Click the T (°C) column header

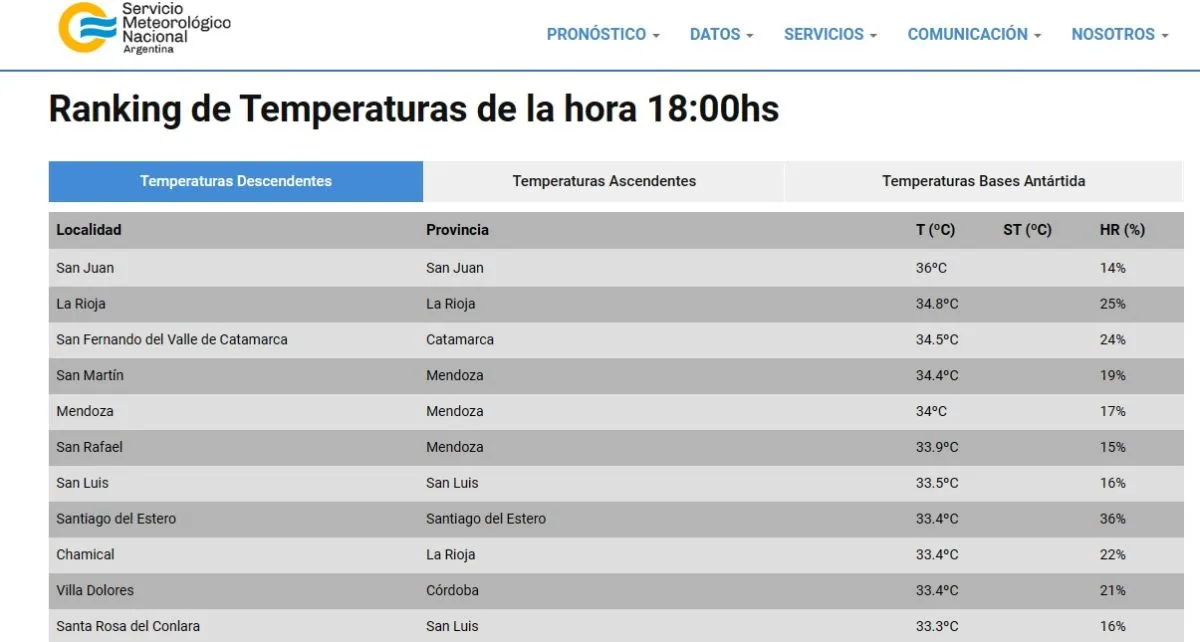click(935, 229)
